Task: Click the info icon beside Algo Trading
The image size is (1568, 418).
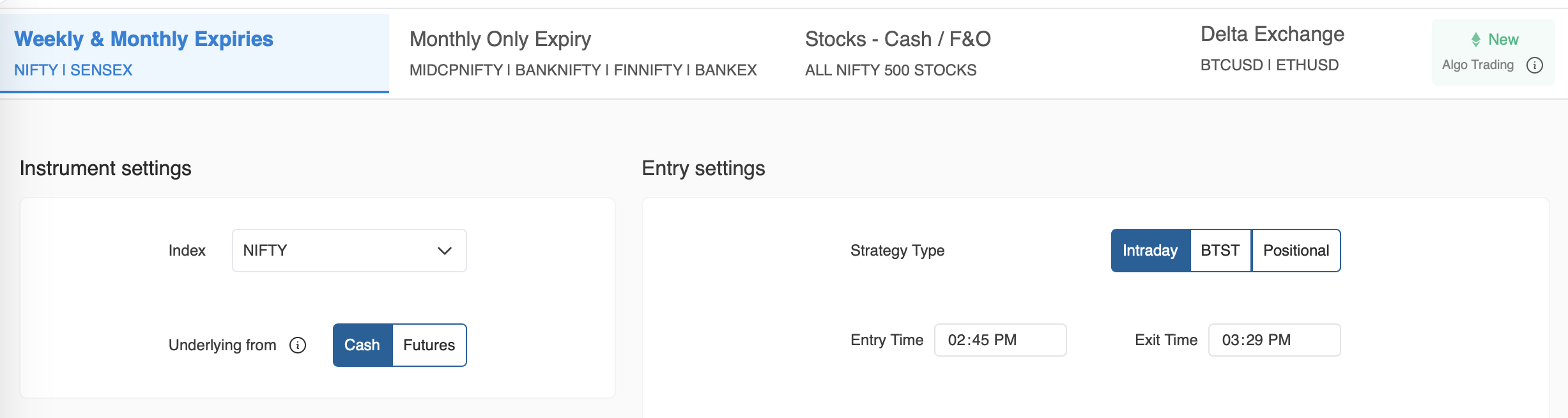Action: 1535,65
